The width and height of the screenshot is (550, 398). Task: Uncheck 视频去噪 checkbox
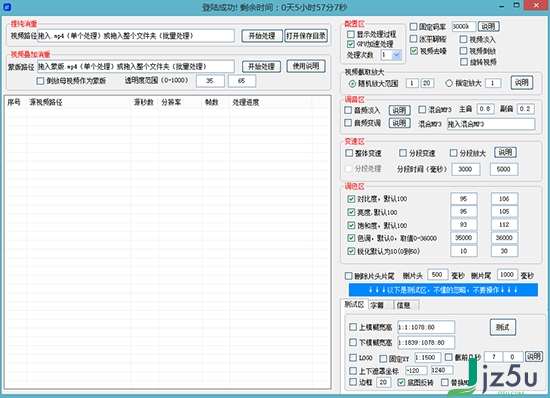click(414, 51)
